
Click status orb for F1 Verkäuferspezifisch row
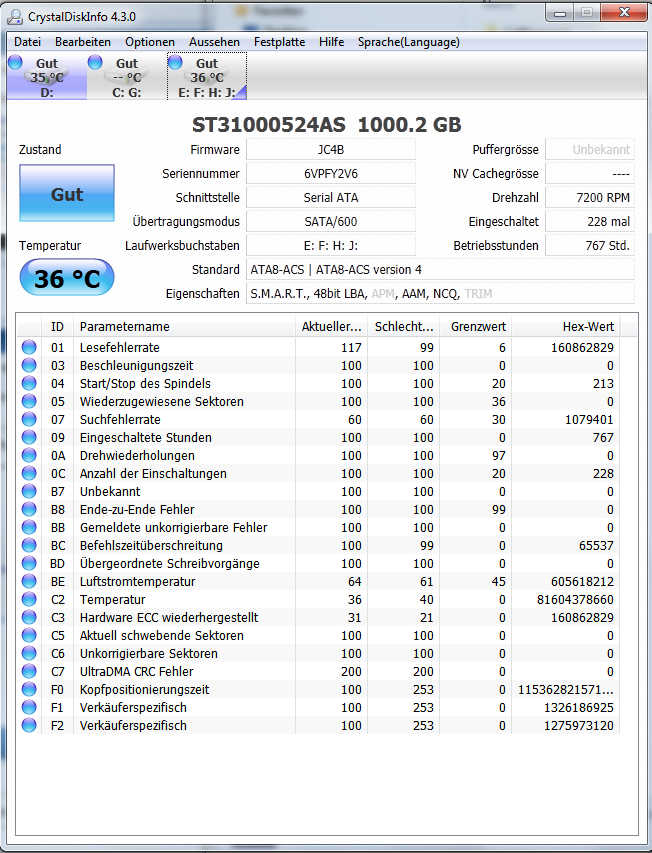tap(29, 706)
